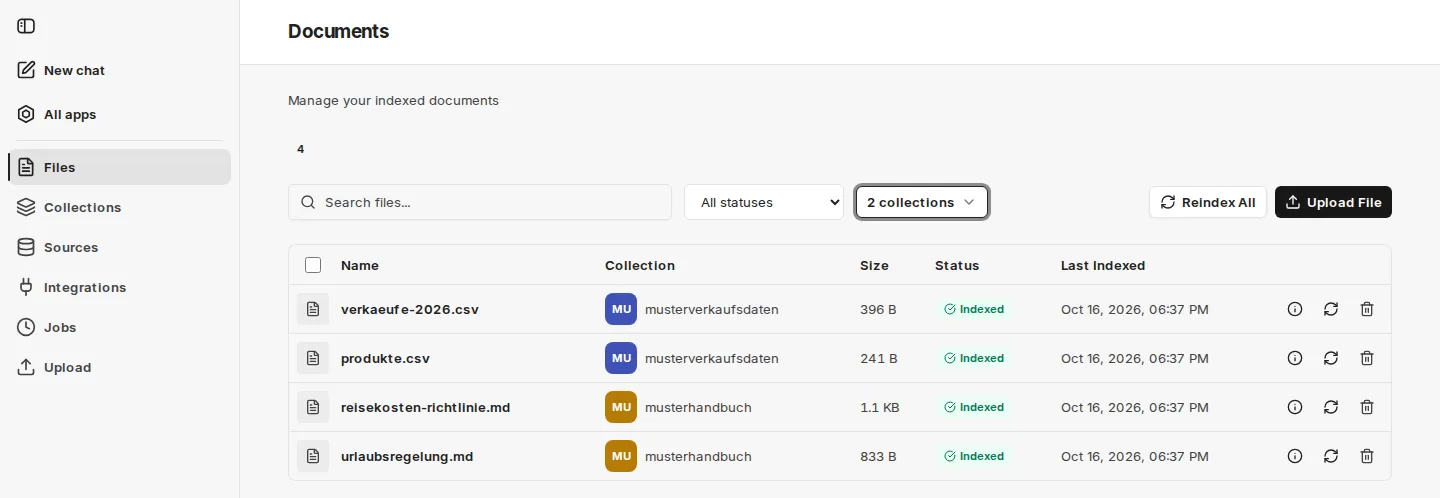Screen dimensions: 1440x498
Task: Click musterhandbuch in urlaubsregelung.md row
Action: [698, 456]
